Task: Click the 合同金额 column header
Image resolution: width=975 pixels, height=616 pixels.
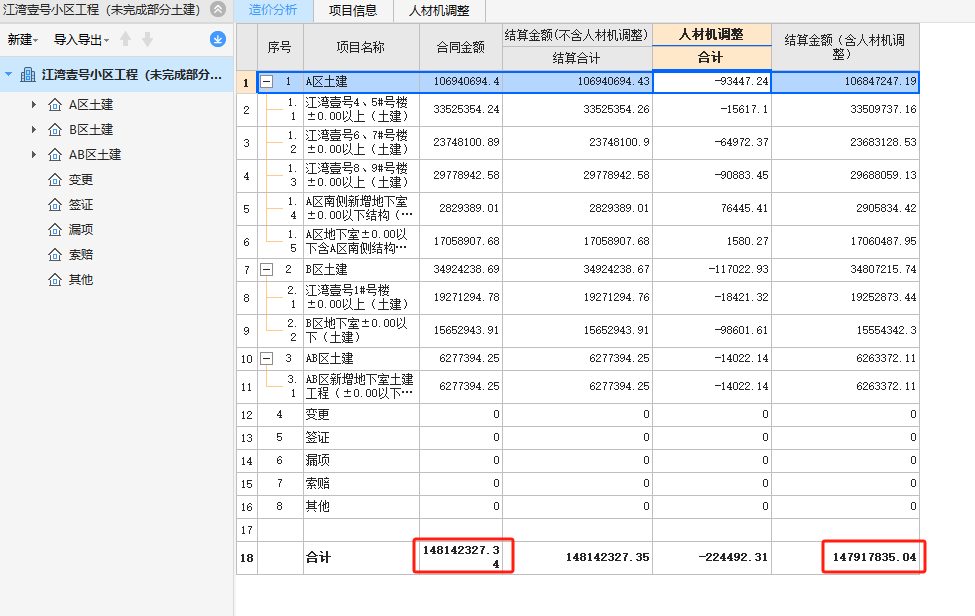Action: coord(461,47)
